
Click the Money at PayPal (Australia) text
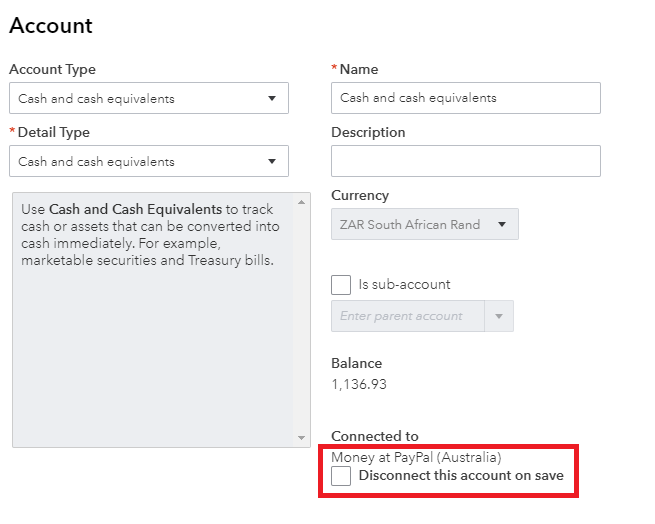[x=416, y=457]
